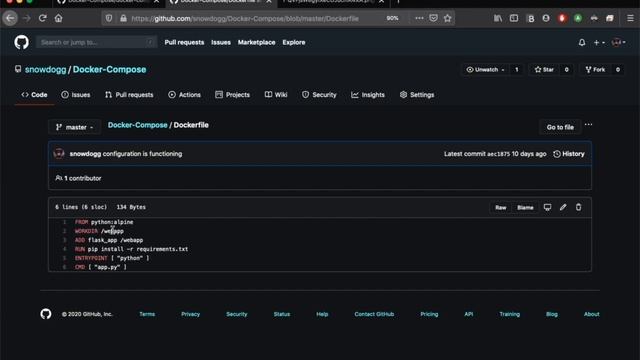Select the Code tab
Viewport: 640px width, 360px height.
coord(34,95)
